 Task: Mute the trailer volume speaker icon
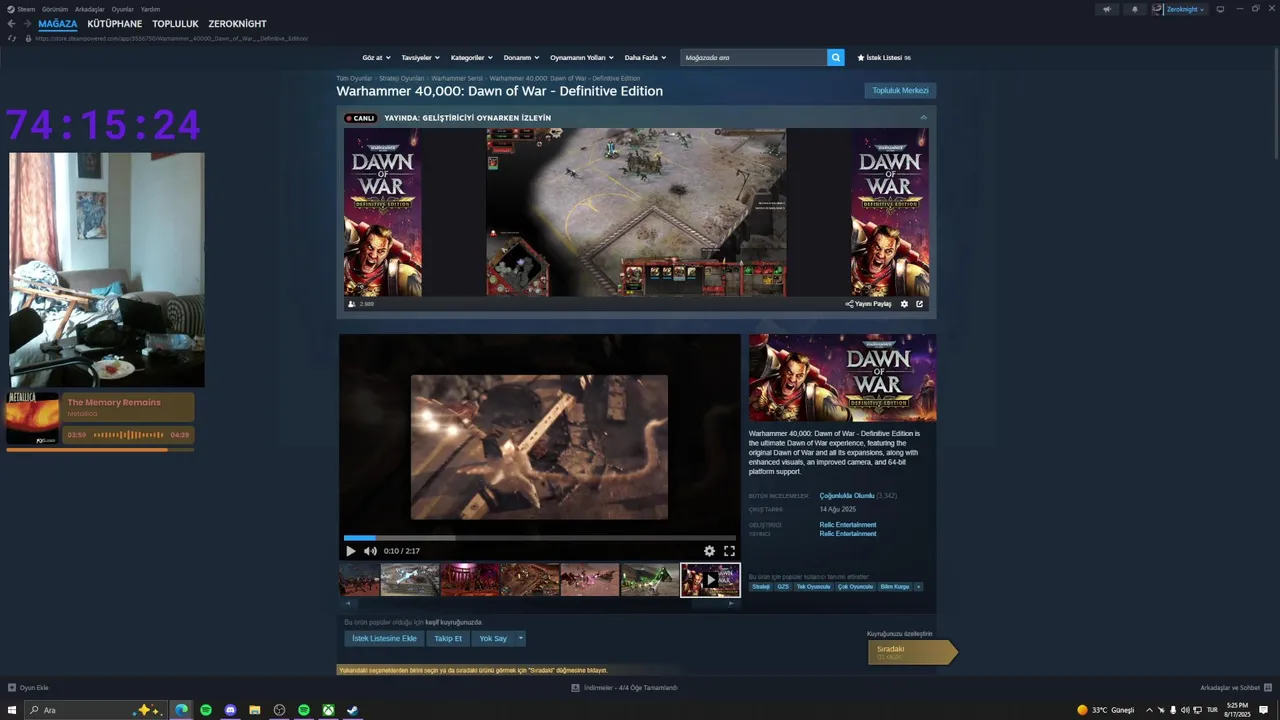(x=370, y=551)
